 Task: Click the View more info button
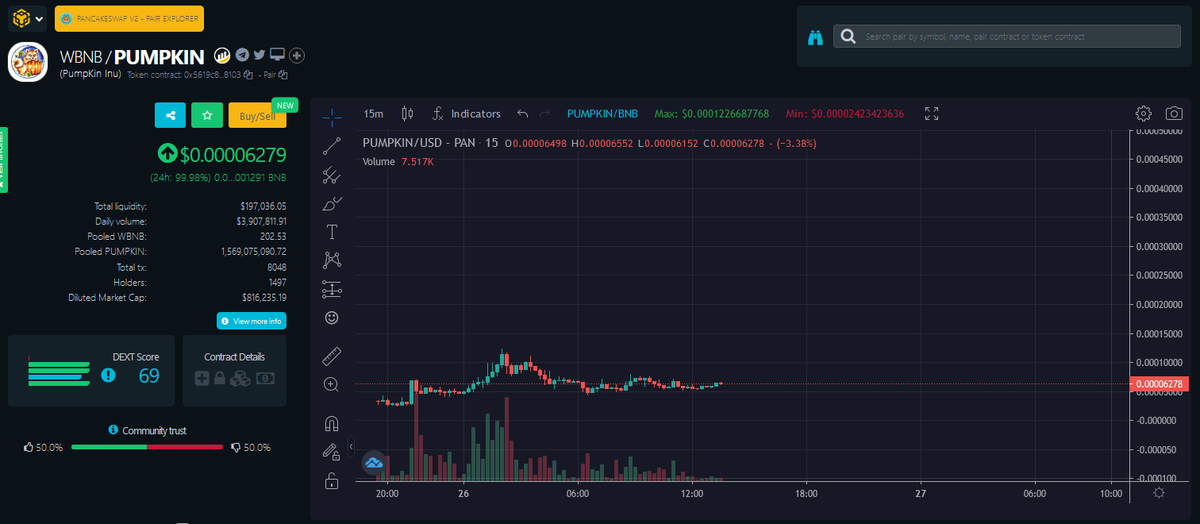[252, 321]
